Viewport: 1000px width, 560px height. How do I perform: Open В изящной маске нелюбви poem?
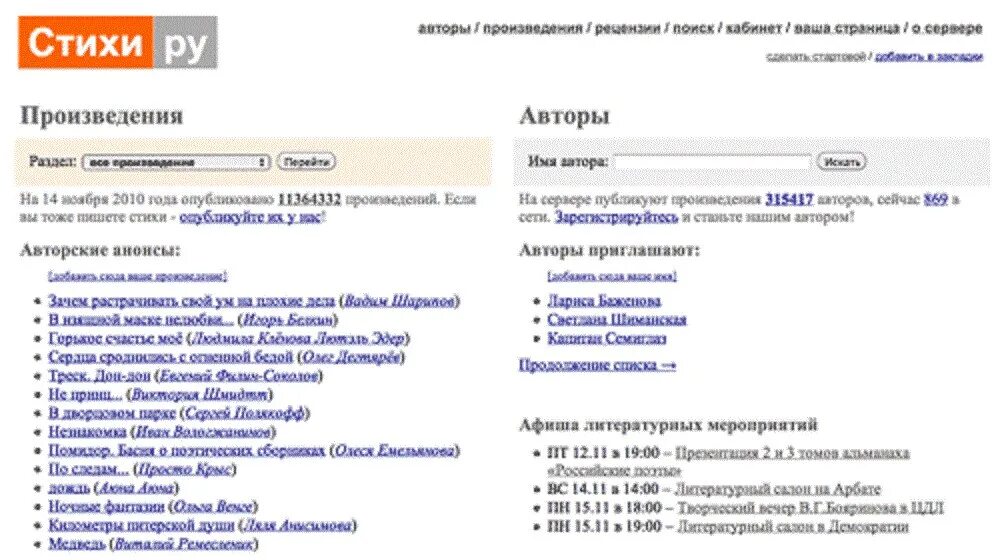tap(140, 319)
